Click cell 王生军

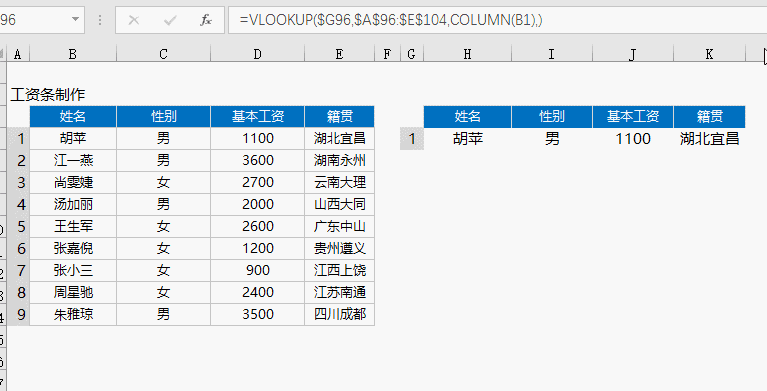tap(73, 227)
